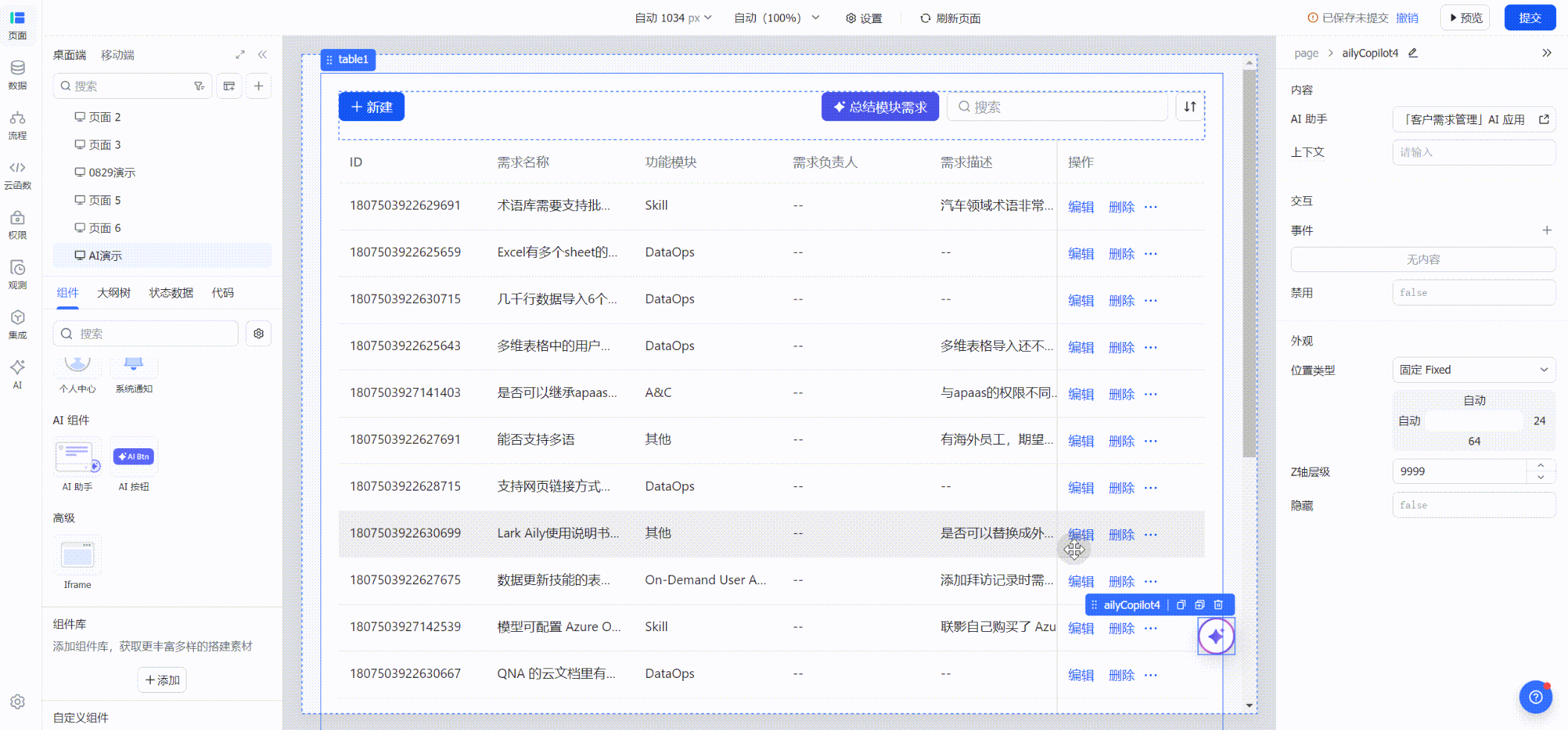
Task: Open the 设置 button in the top bar
Action: pyautogui.click(x=864, y=18)
